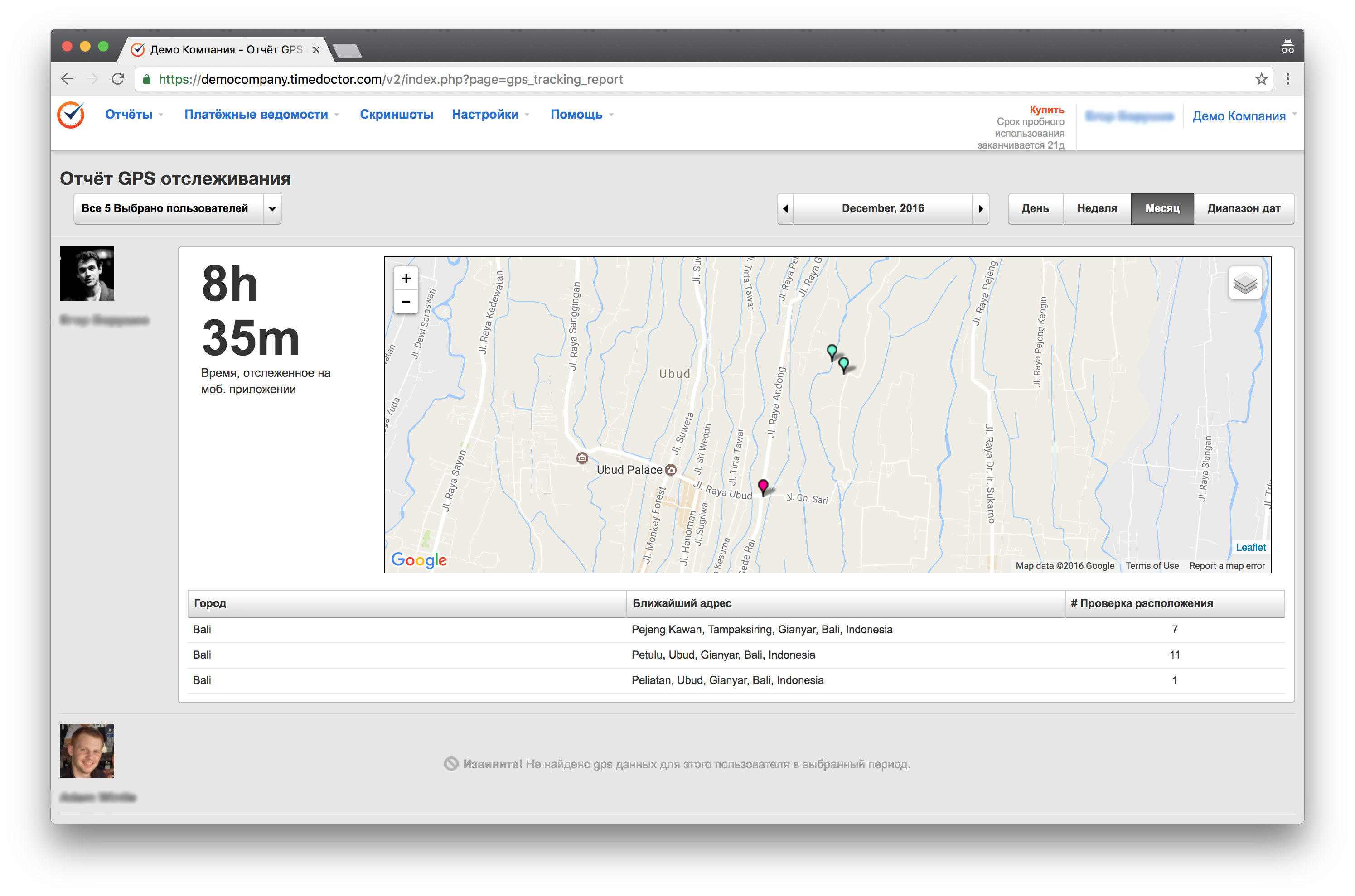This screenshot has height=896, width=1355.
Task: Open the Настройки dropdown menu
Action: (490, 114)
